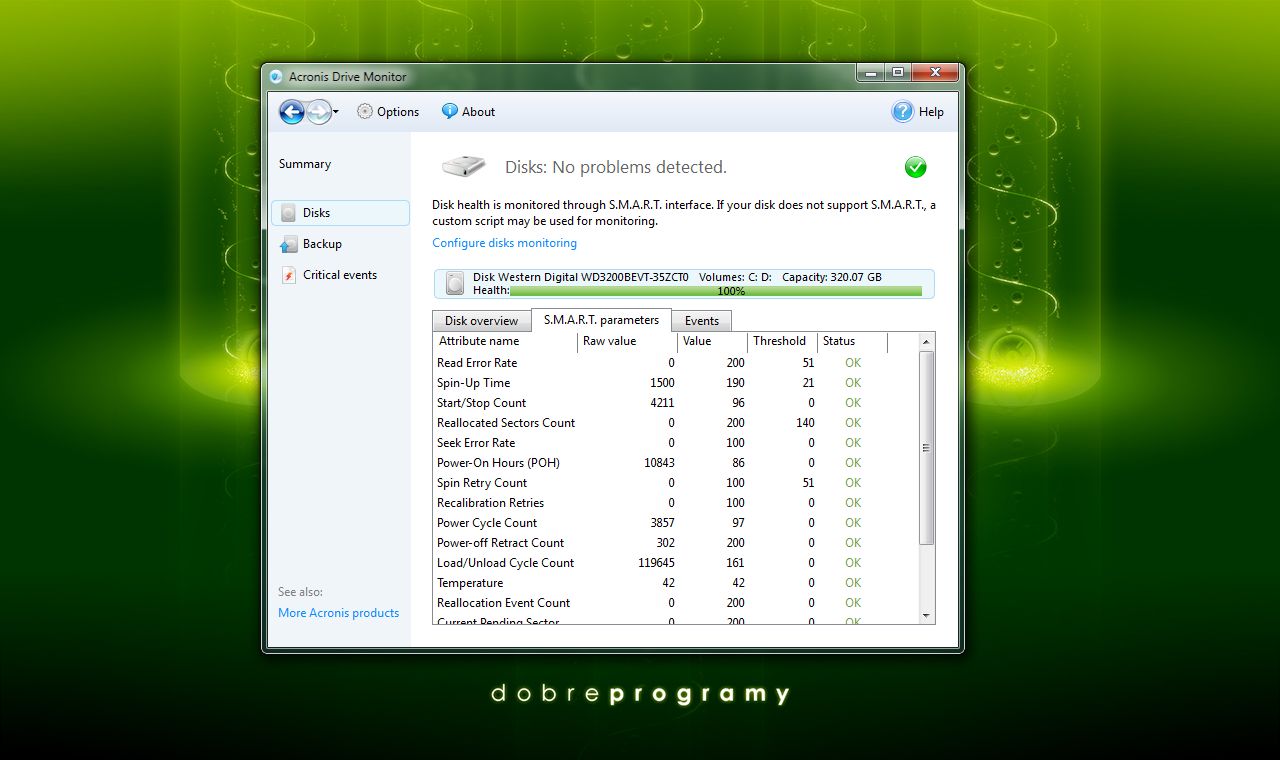Viewport: 1280px width, 760px height.
Task: Switch to the Events tab
Action: [701, 321]
